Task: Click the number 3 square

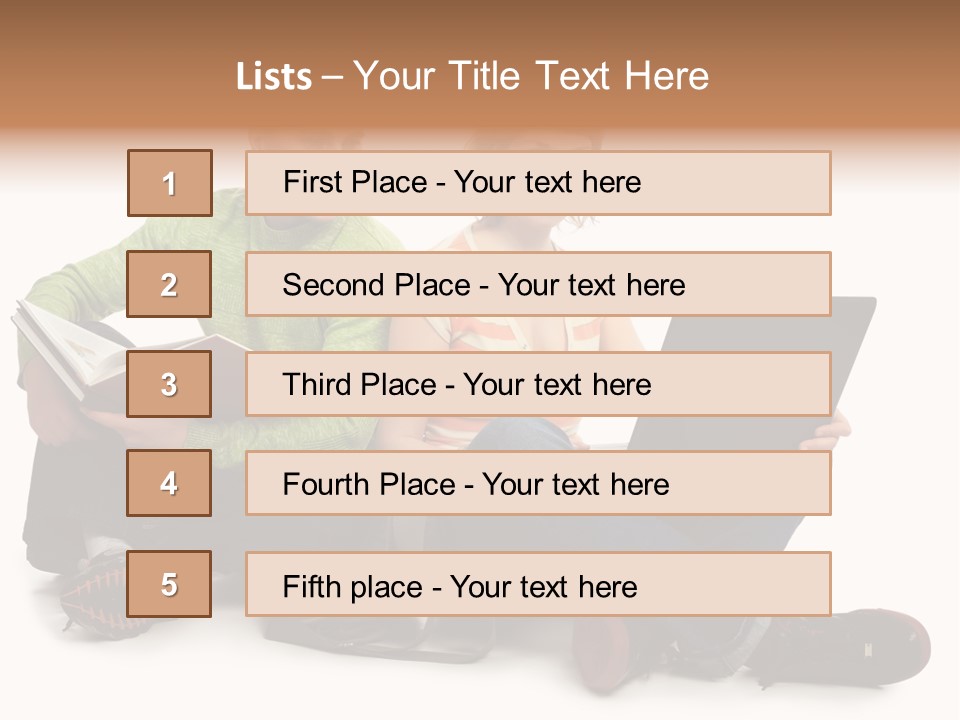Action: (x=169, y=384)
